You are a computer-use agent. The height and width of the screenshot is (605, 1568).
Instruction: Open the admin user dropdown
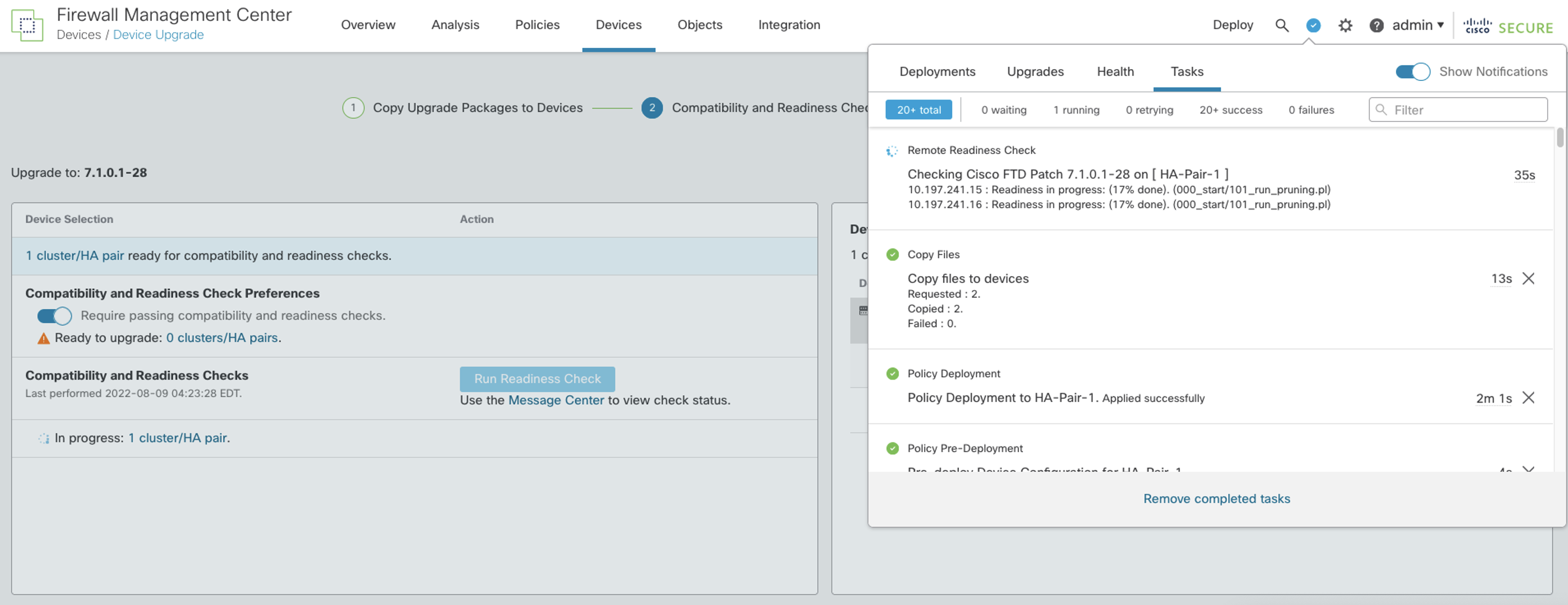click(x=1418, y=25)
